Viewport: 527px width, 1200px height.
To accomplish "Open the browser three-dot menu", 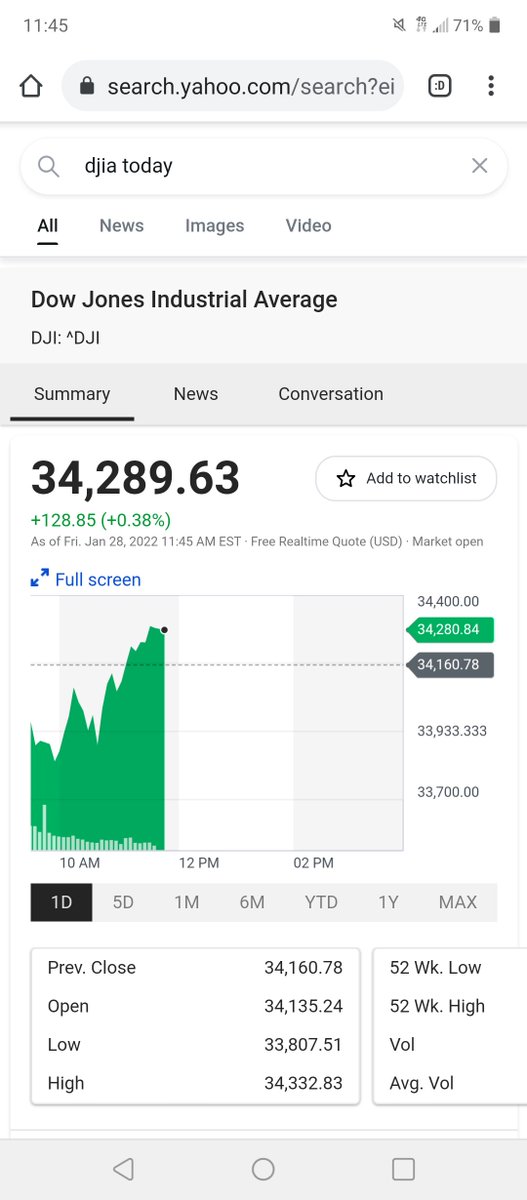I will pos(490,87).
